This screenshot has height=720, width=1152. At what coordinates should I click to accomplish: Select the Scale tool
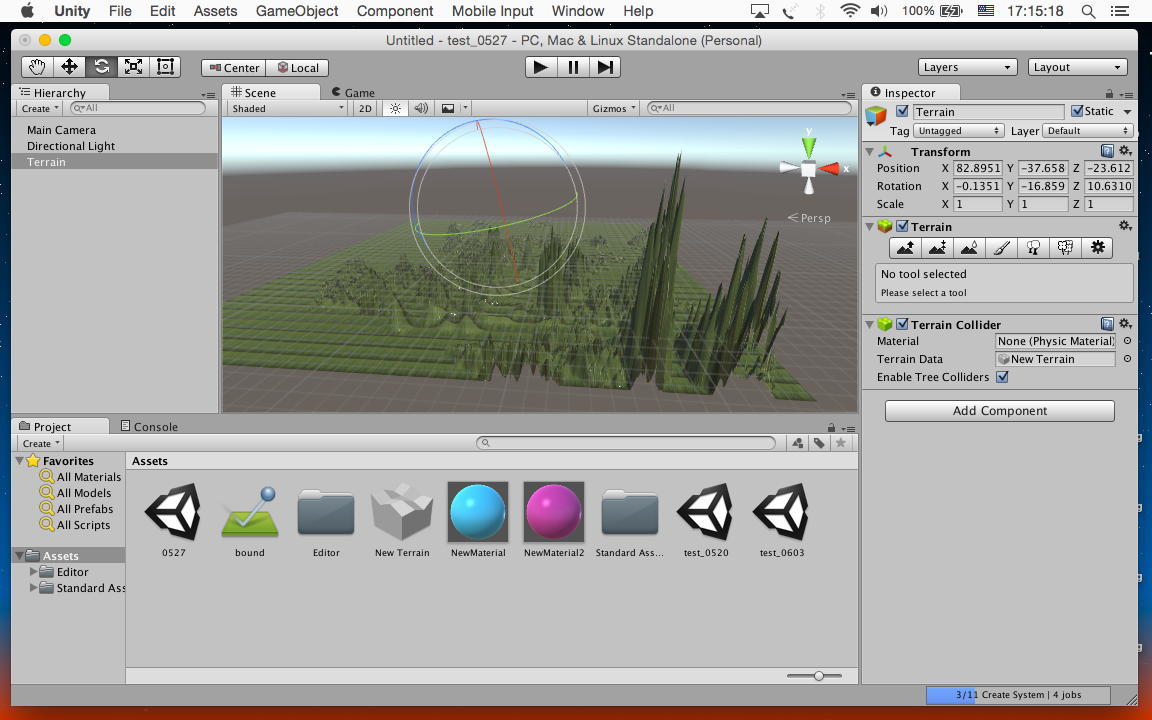(x=133, y=67)
